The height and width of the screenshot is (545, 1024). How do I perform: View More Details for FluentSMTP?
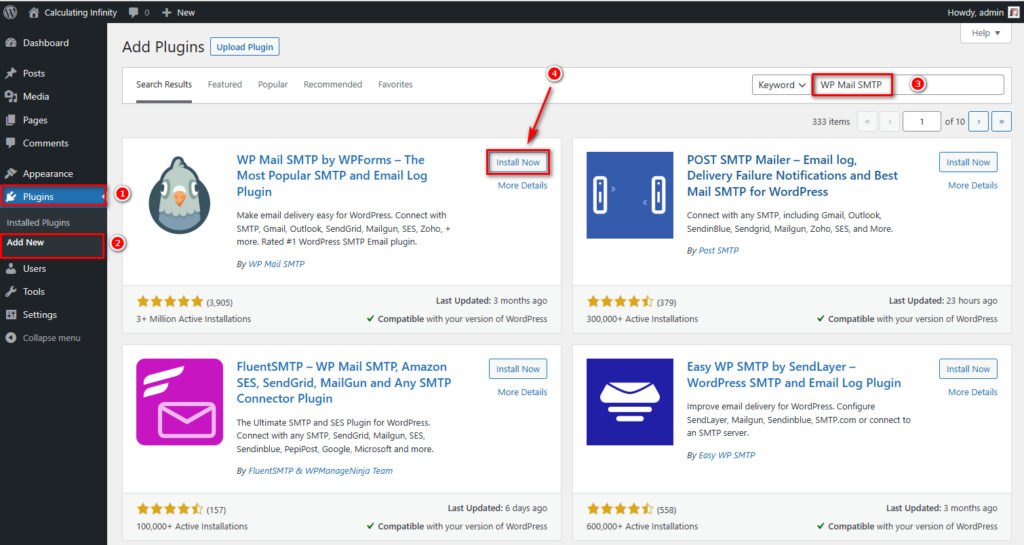point(522,392)
